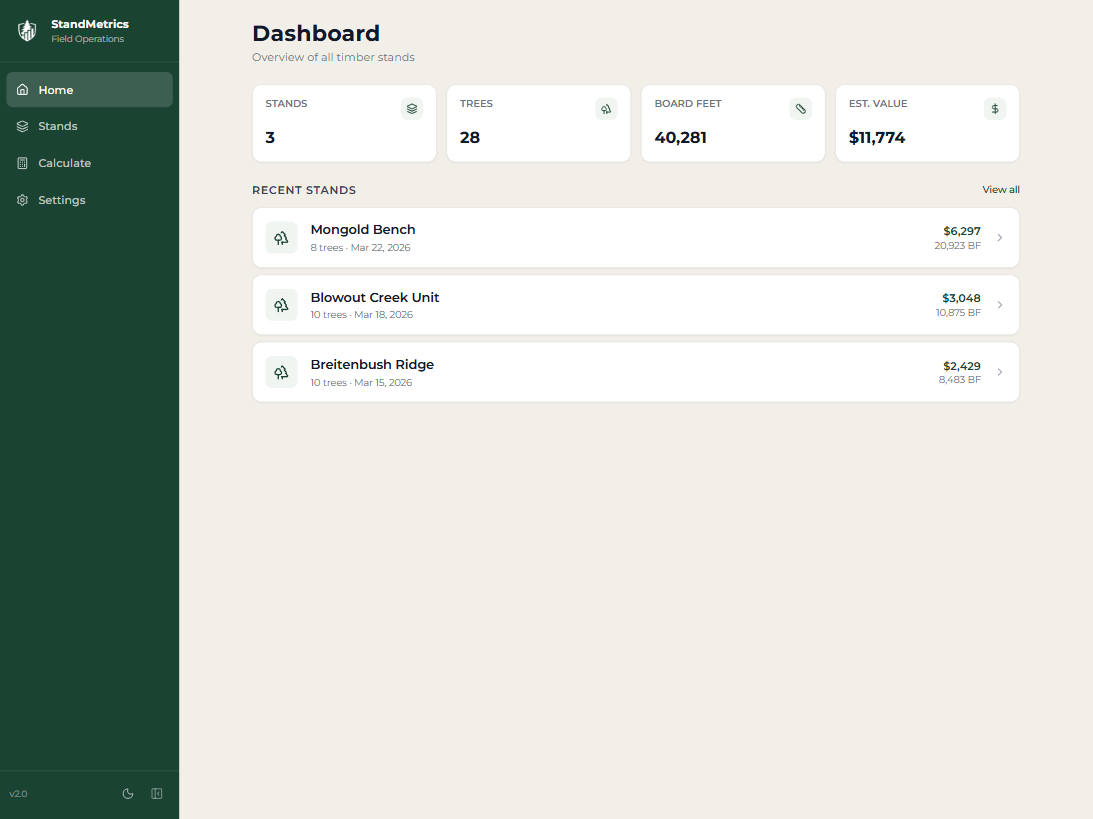
Task: Expand Mongold Bench with chevron arrow
Action: (x=1000, y=238)
